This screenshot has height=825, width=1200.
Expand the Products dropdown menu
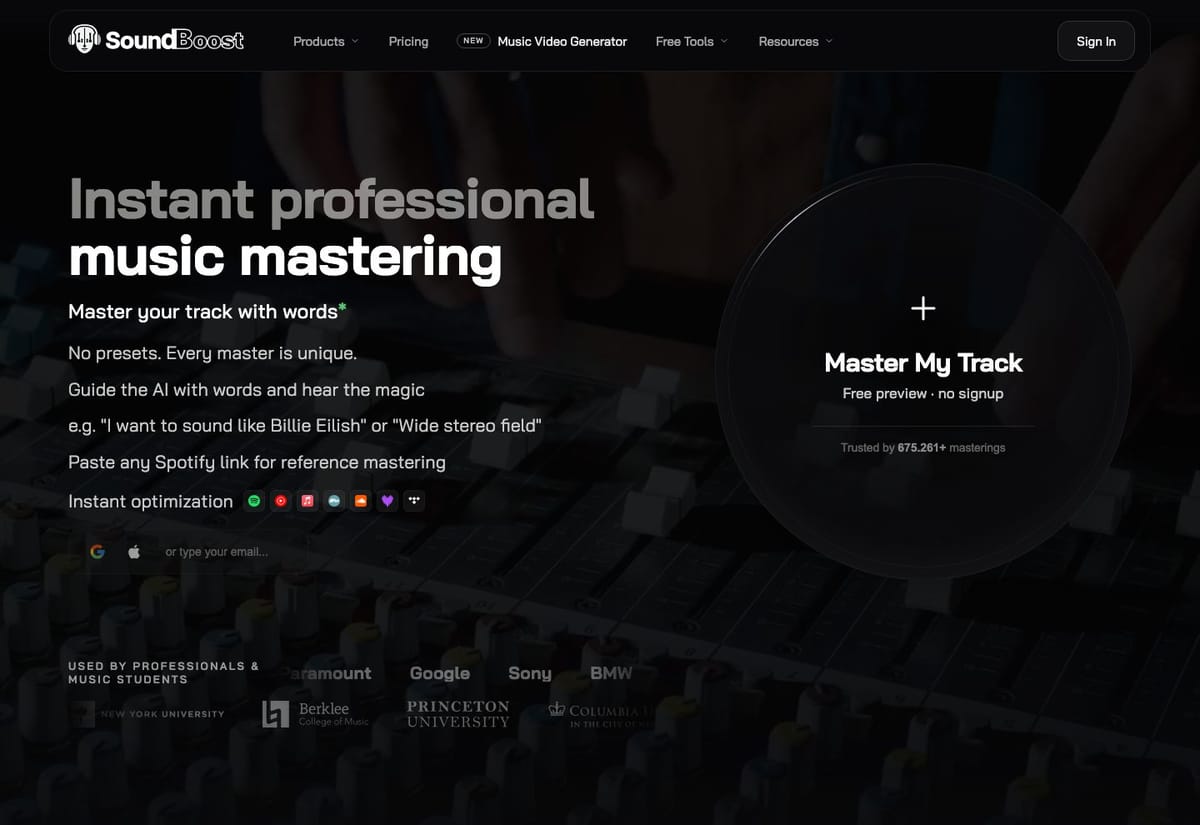click(x=326, y=41)
